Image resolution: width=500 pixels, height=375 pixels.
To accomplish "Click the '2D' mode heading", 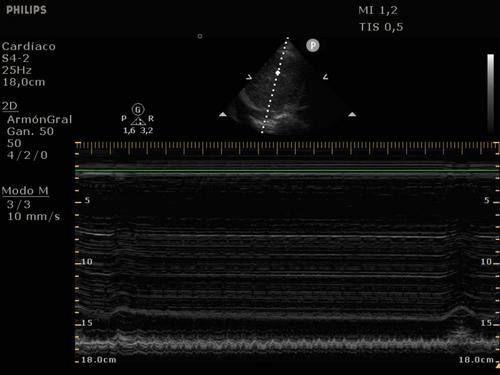I will point(10,106).
